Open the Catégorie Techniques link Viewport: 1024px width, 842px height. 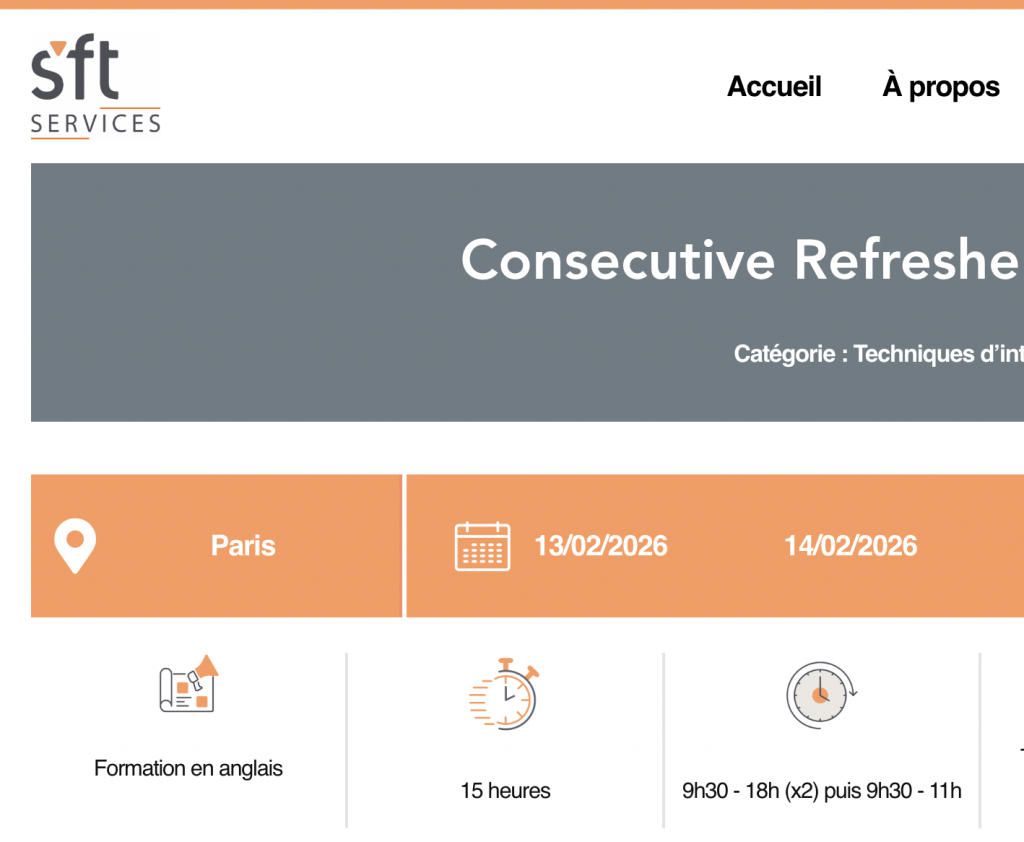878,354
